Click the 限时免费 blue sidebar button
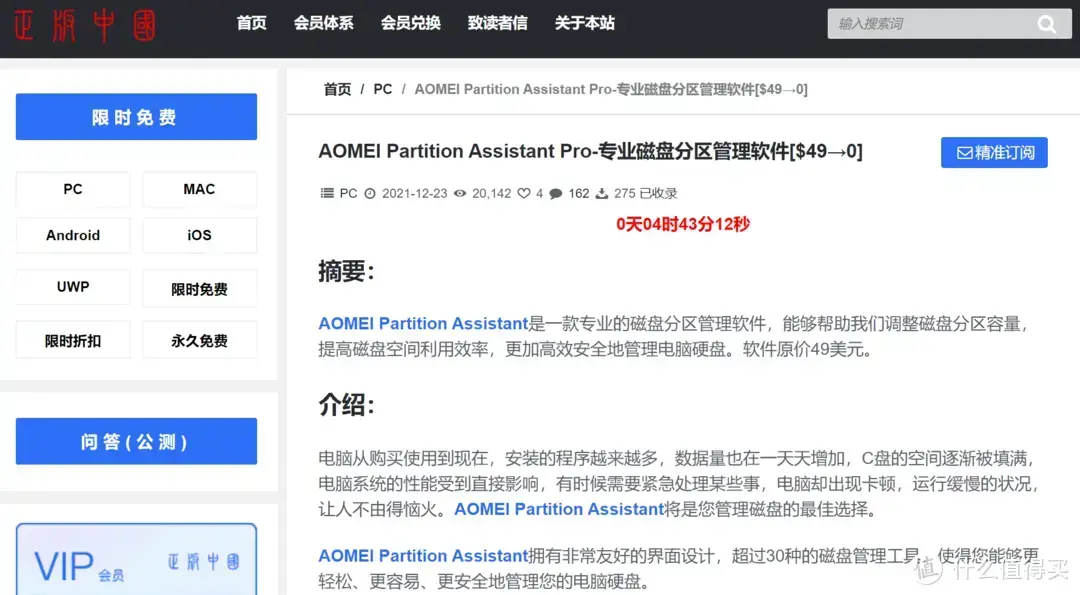1080x595 pixels. 135,116
